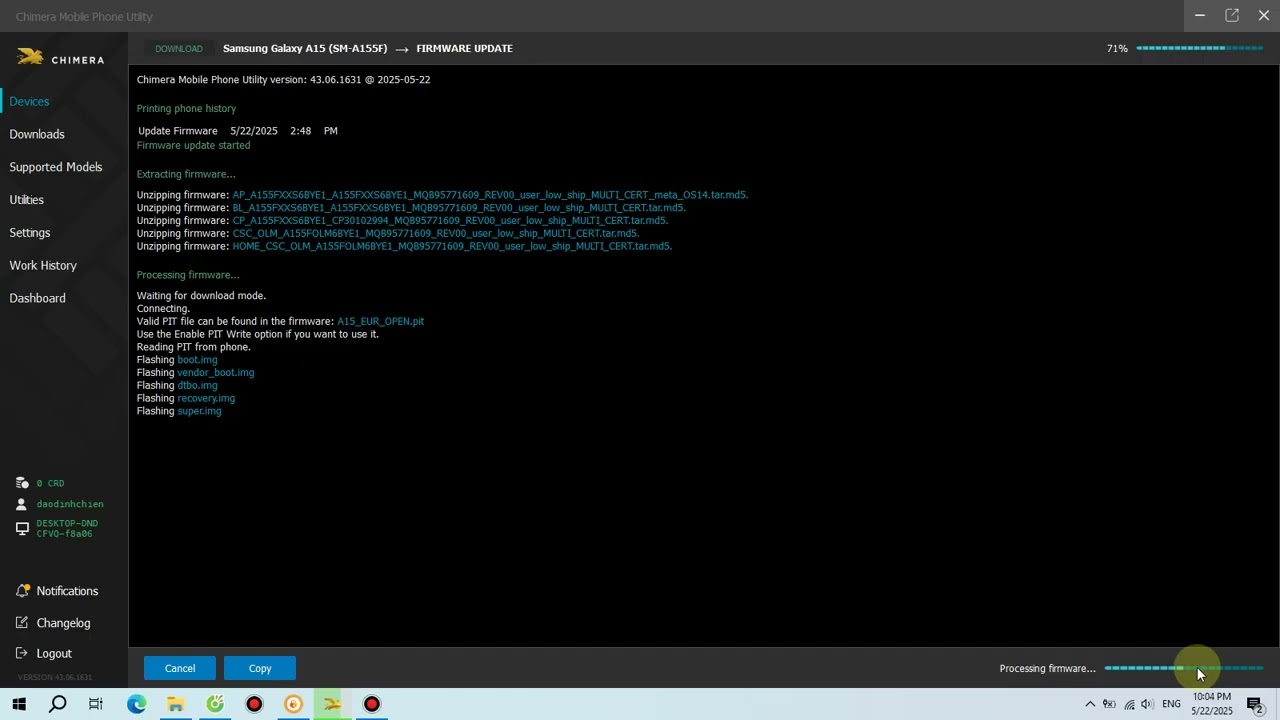Open the Action Center notifications icon
The width and height of the screenshot is (1280, 720).
(x=1255, y=704)
